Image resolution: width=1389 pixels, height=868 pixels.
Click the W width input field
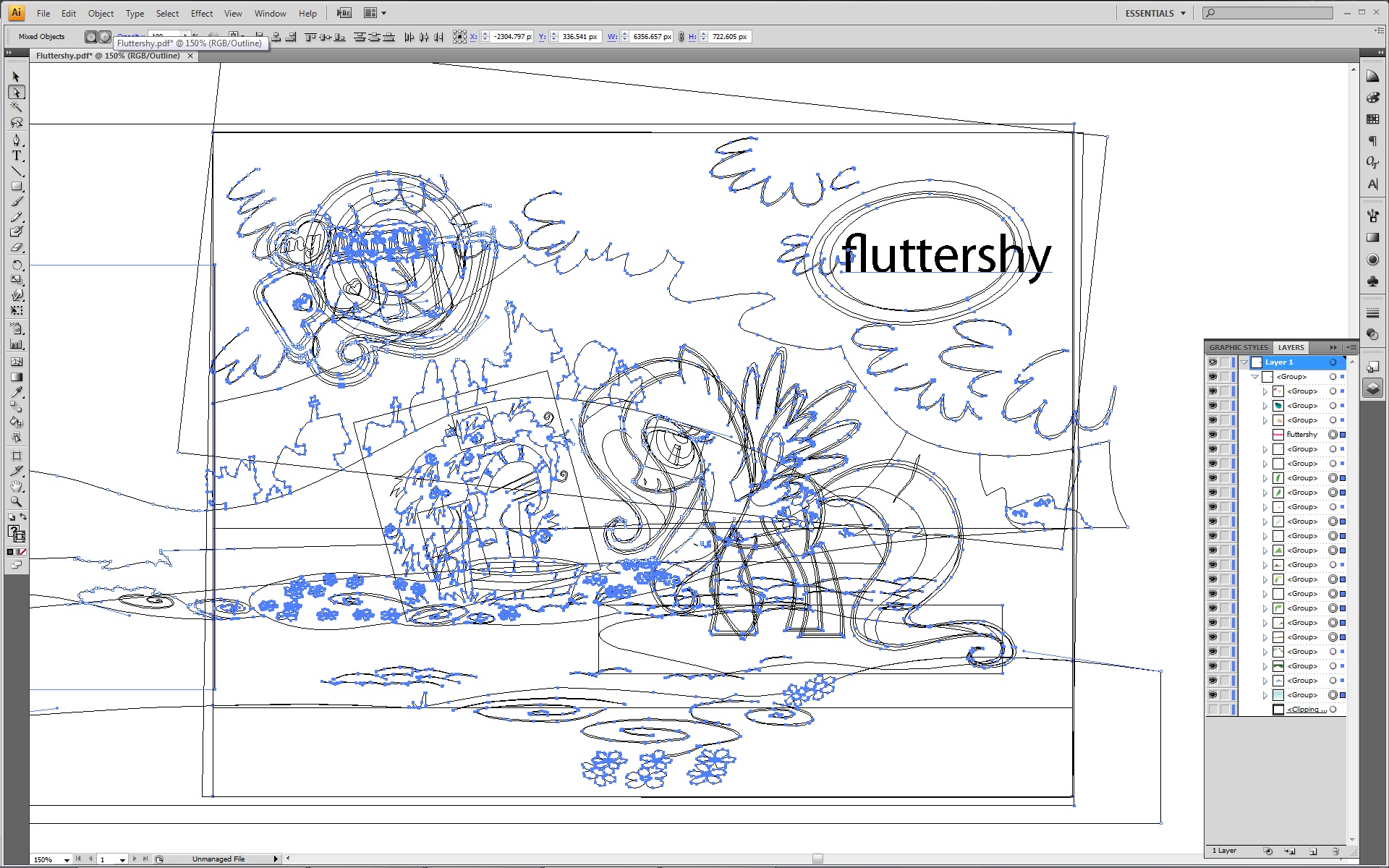[651, 36]
